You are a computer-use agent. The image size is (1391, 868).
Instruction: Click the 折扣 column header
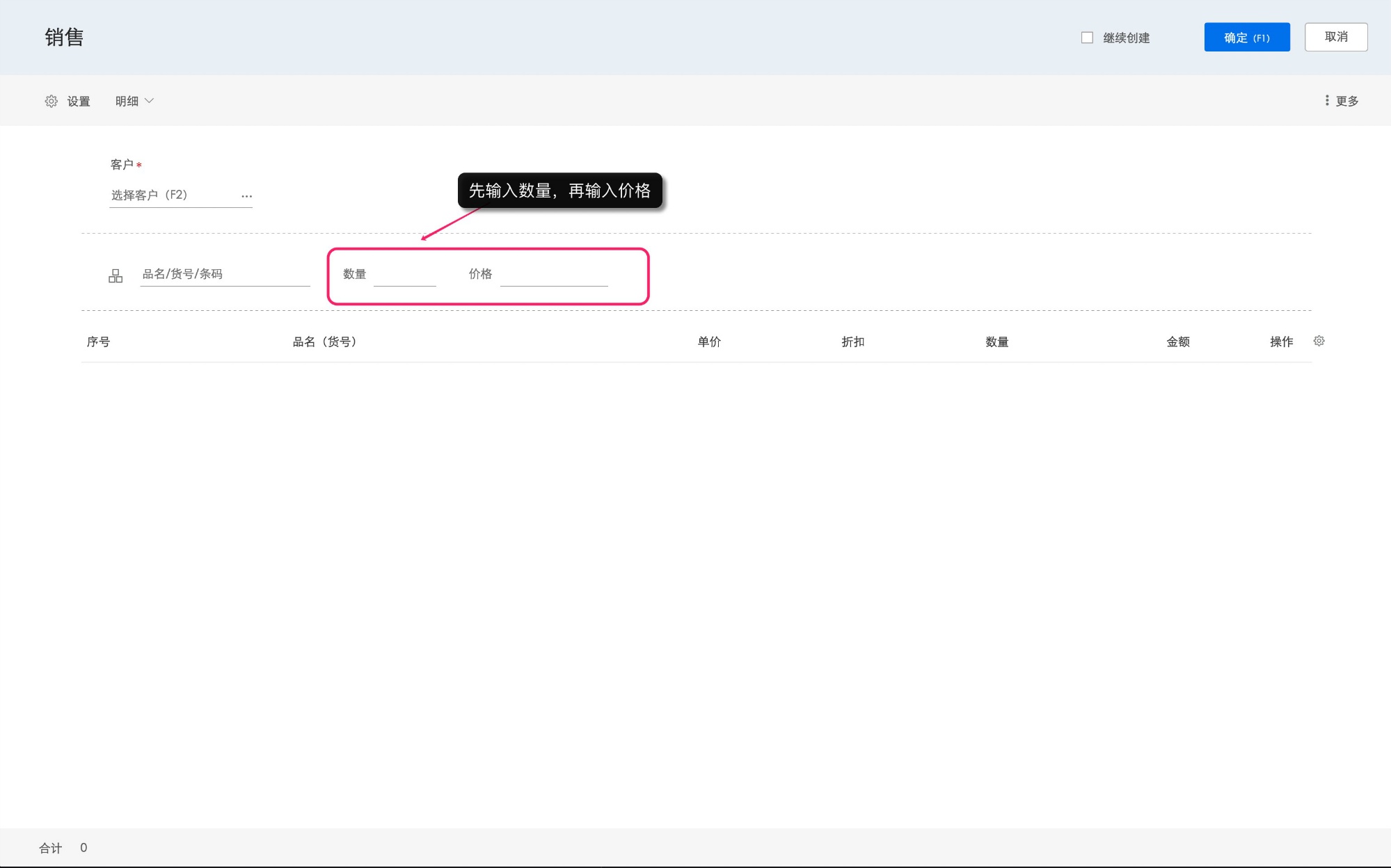pyautogui.click(x=852, y=341)
